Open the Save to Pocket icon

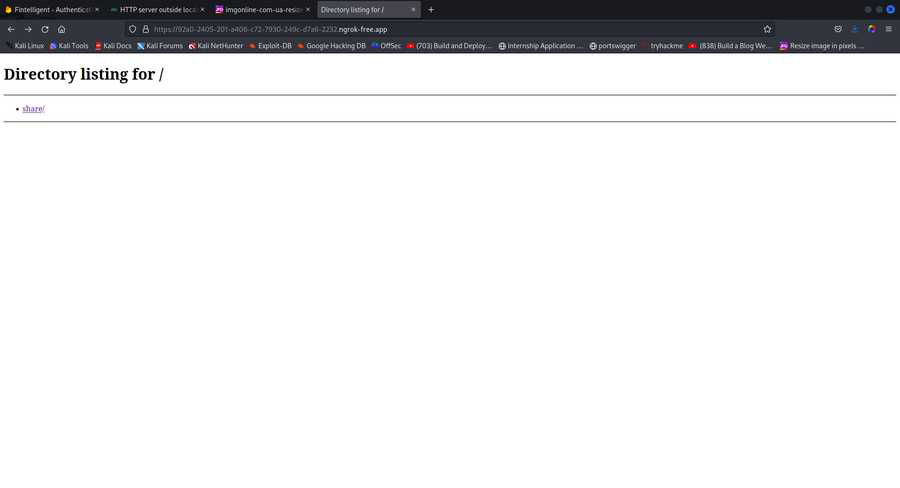[838, 29]
